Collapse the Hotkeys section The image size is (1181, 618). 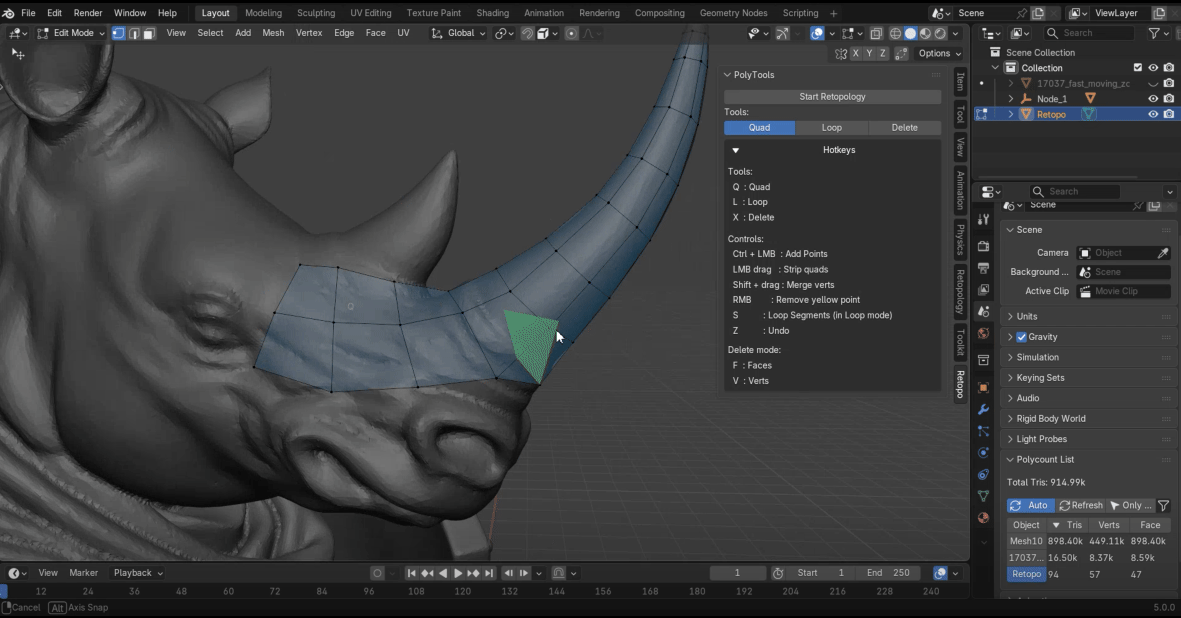coord(736,150)
